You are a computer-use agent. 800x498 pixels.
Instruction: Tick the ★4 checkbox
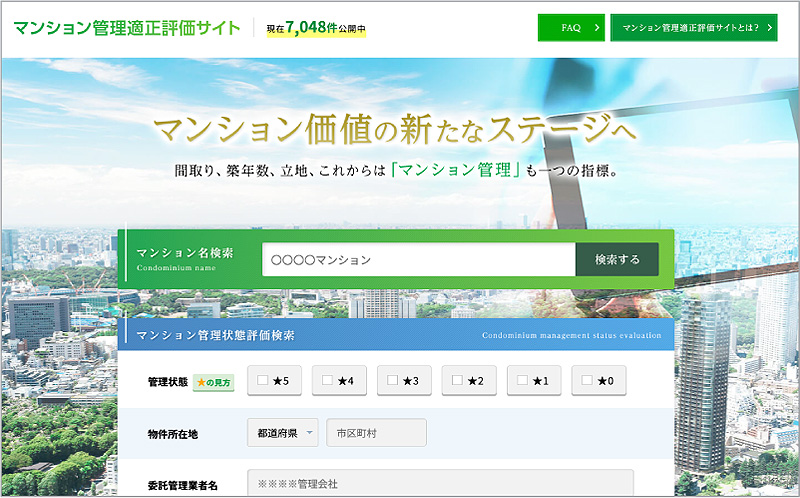[x=328, y=380]
